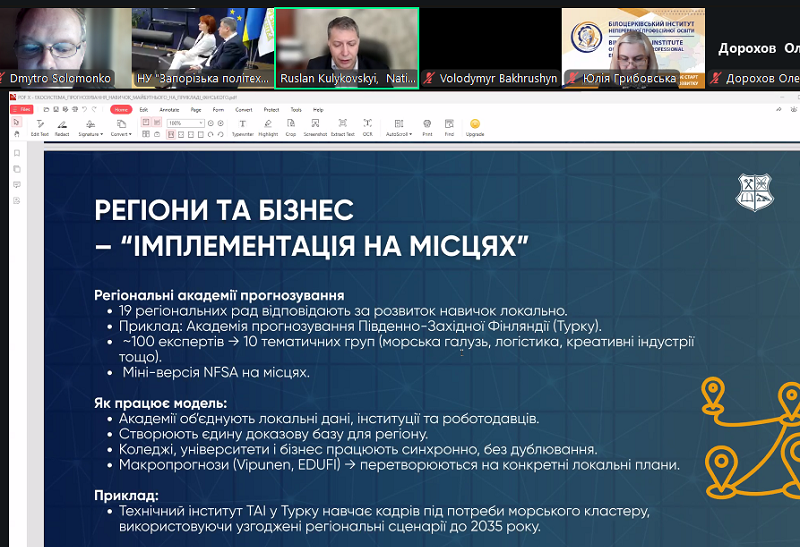Open the Bookmarks sidebar panel

[17, 153]
